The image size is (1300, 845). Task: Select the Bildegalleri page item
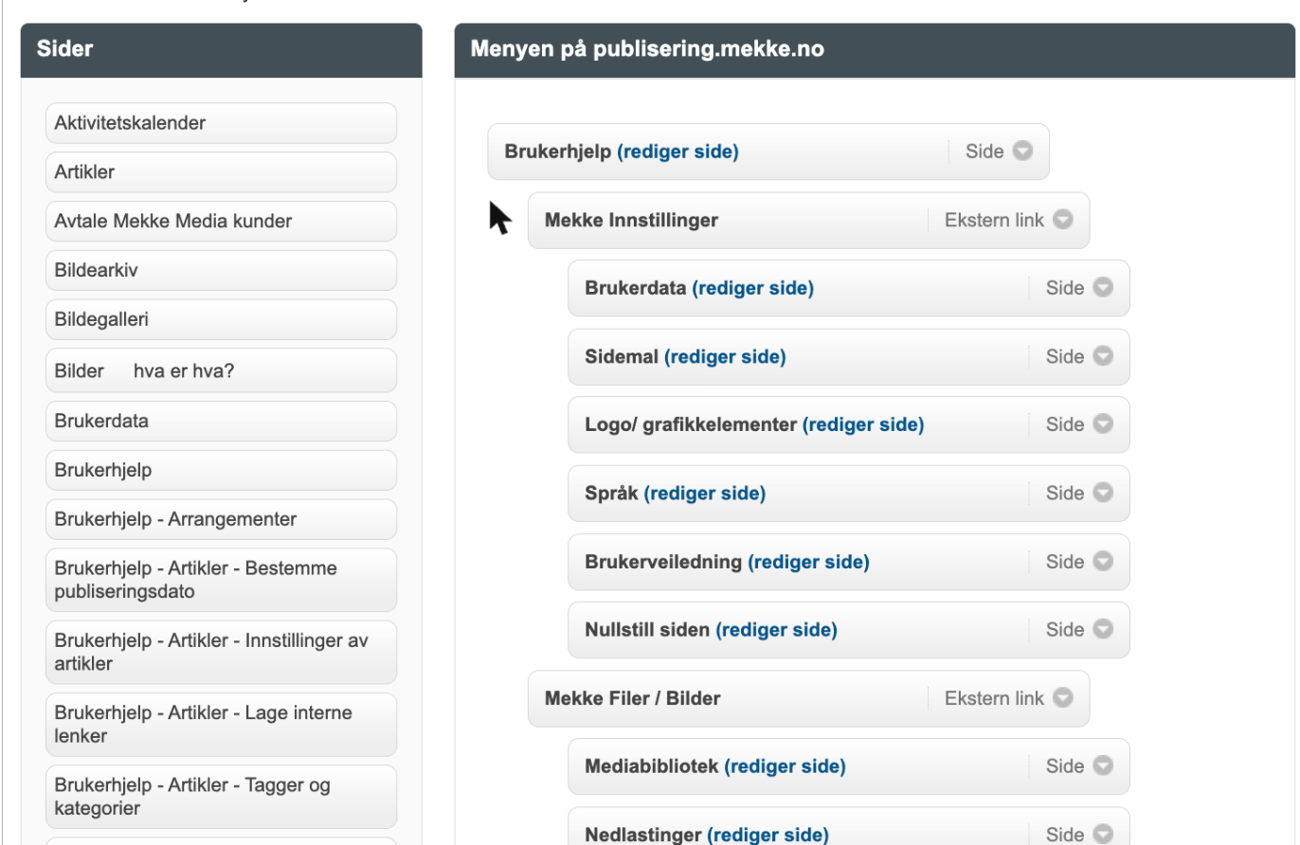221,320
